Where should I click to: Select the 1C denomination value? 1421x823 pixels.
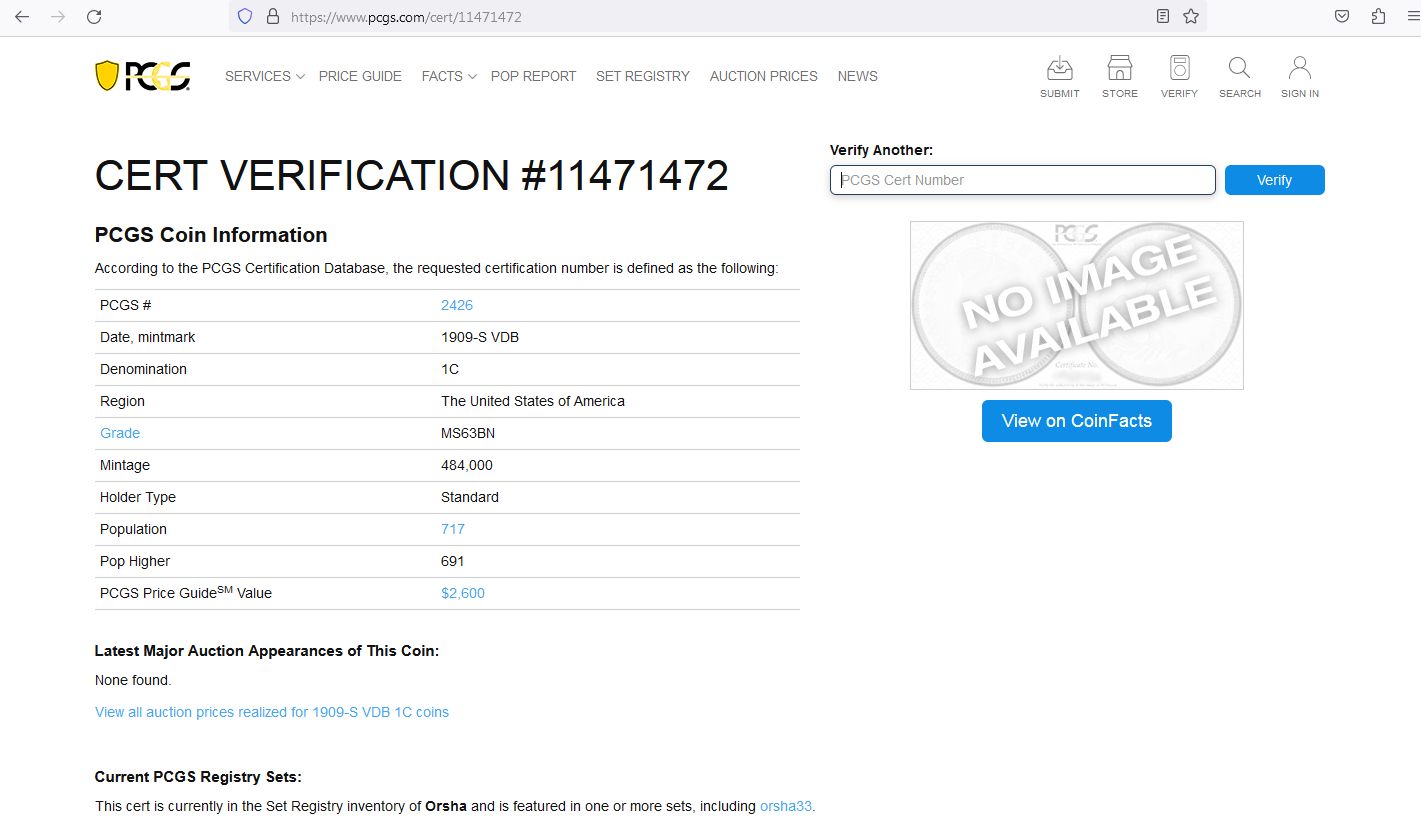click(x=450, y=369)
